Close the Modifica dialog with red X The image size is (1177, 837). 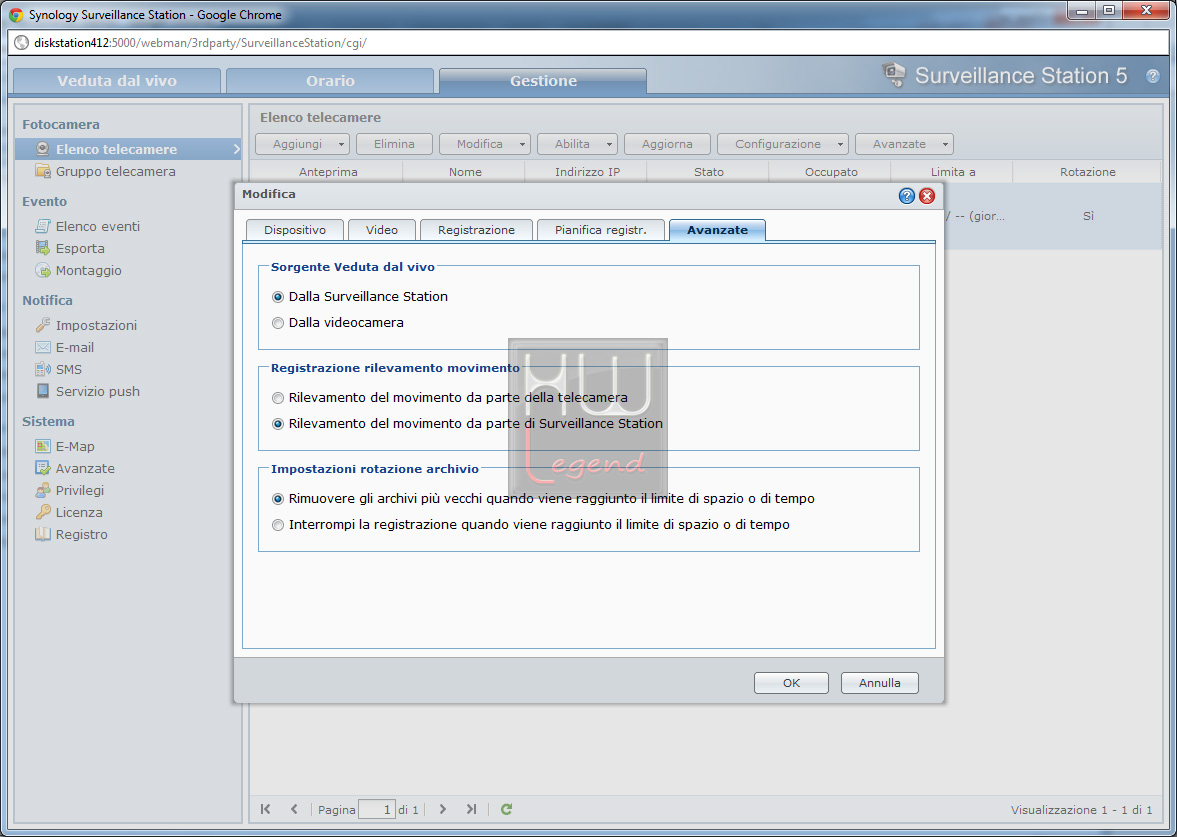[x=927, y=196]
